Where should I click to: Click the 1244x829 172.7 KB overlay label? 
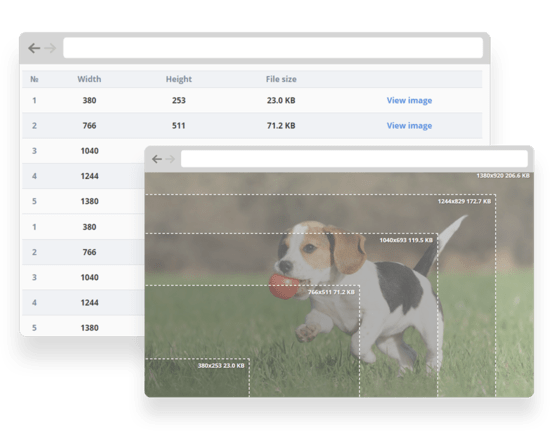(464, 201)
